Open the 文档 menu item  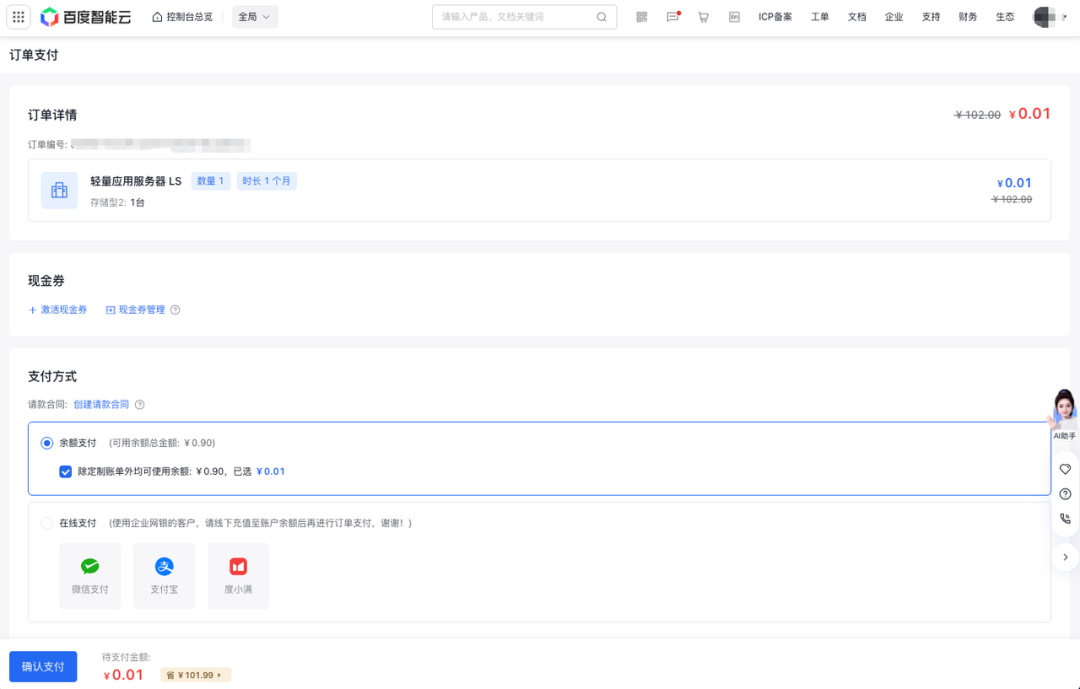coord(857,16)
